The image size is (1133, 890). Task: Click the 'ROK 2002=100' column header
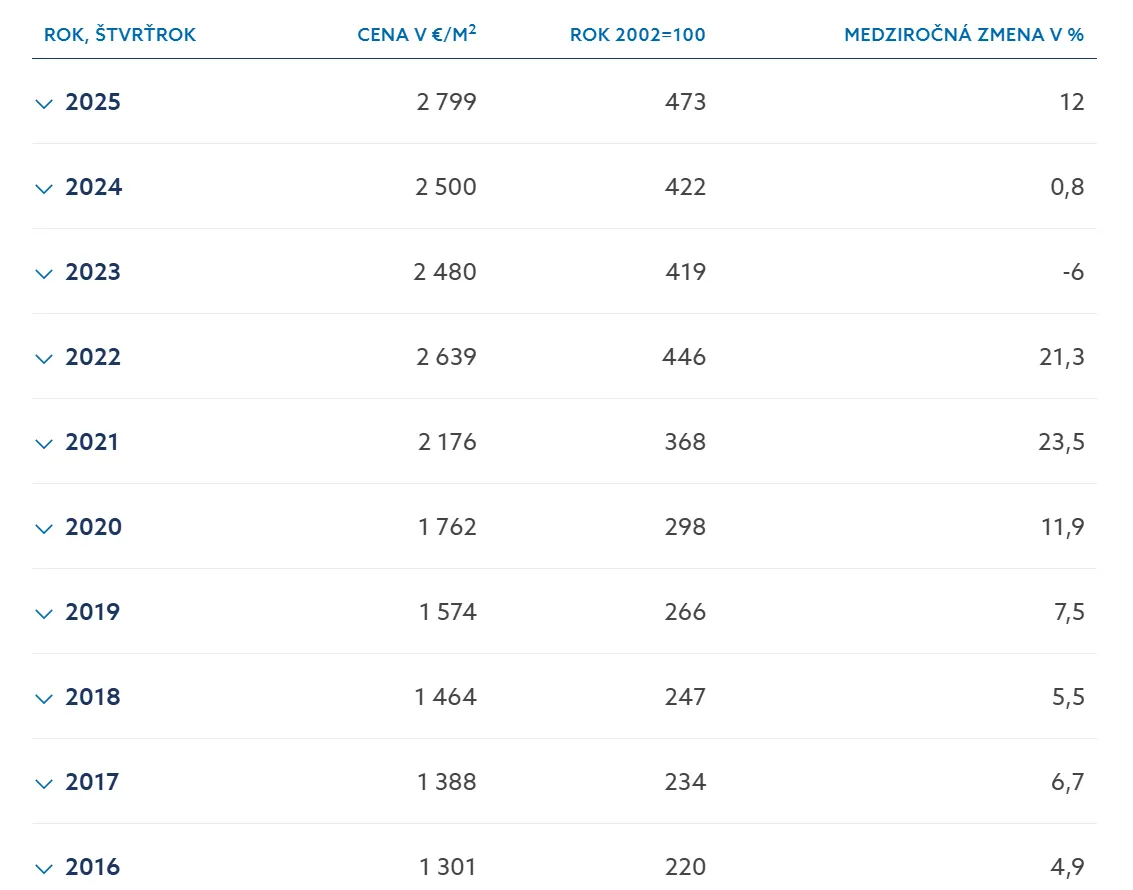tap(637, 35)
